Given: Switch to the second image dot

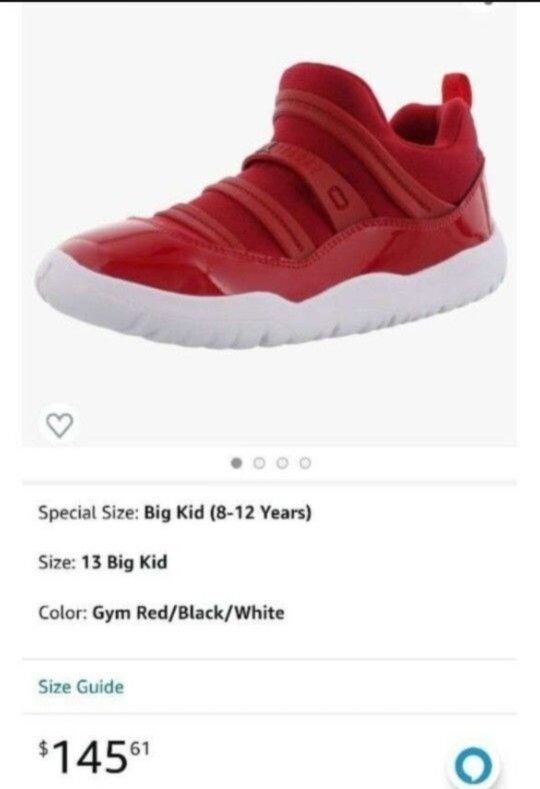Looking at the screenshot, I should 259,462.
